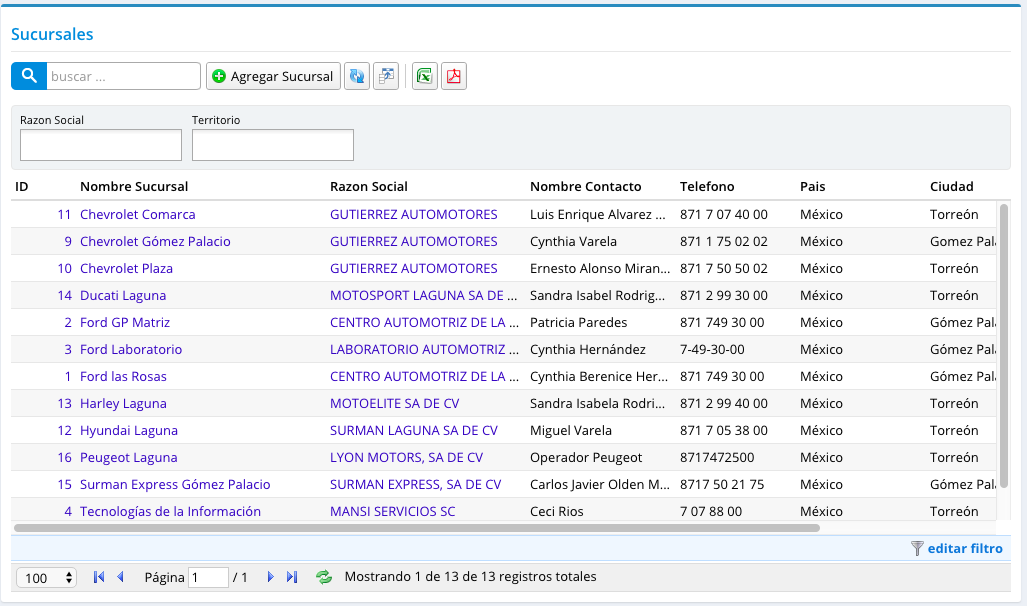Click Agregar Sucursal button
Screen dimensions: 1027x606
(274, 76)
